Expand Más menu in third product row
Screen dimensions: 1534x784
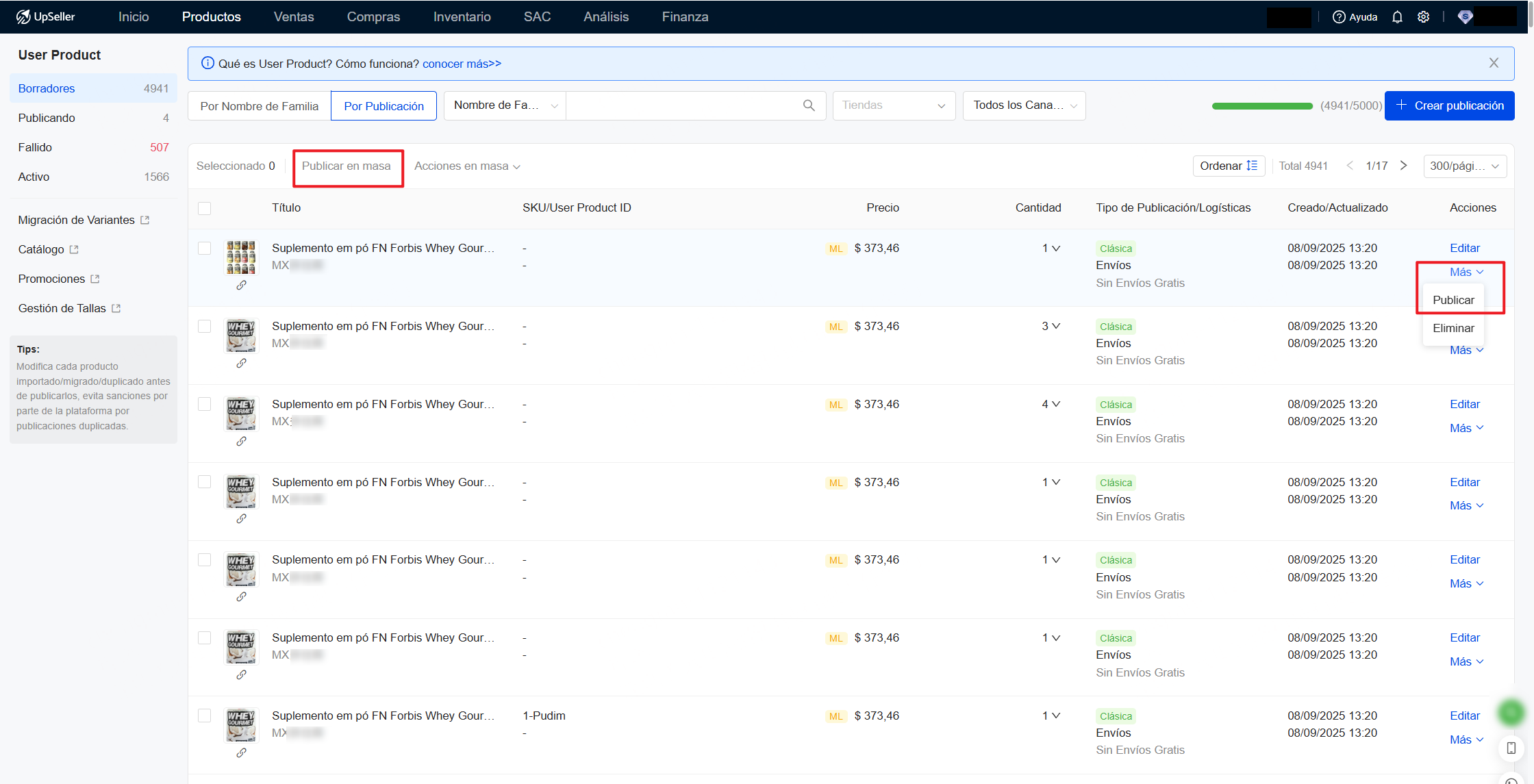point(1466,428)
